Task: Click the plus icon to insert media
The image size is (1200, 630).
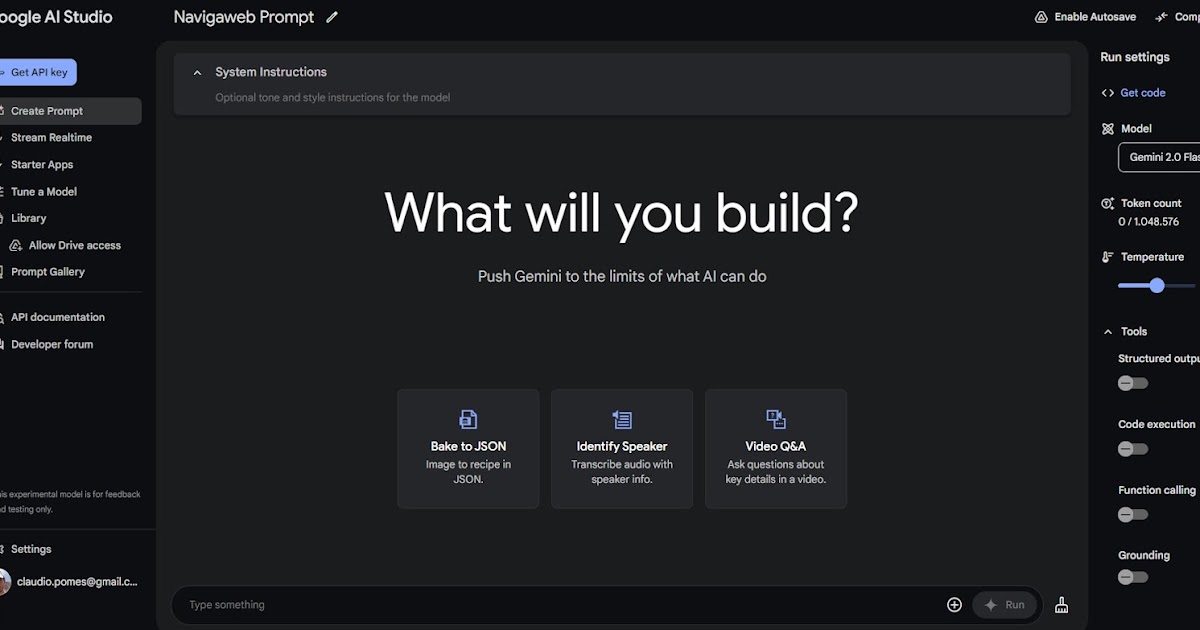Action: [x=954, y=605]
